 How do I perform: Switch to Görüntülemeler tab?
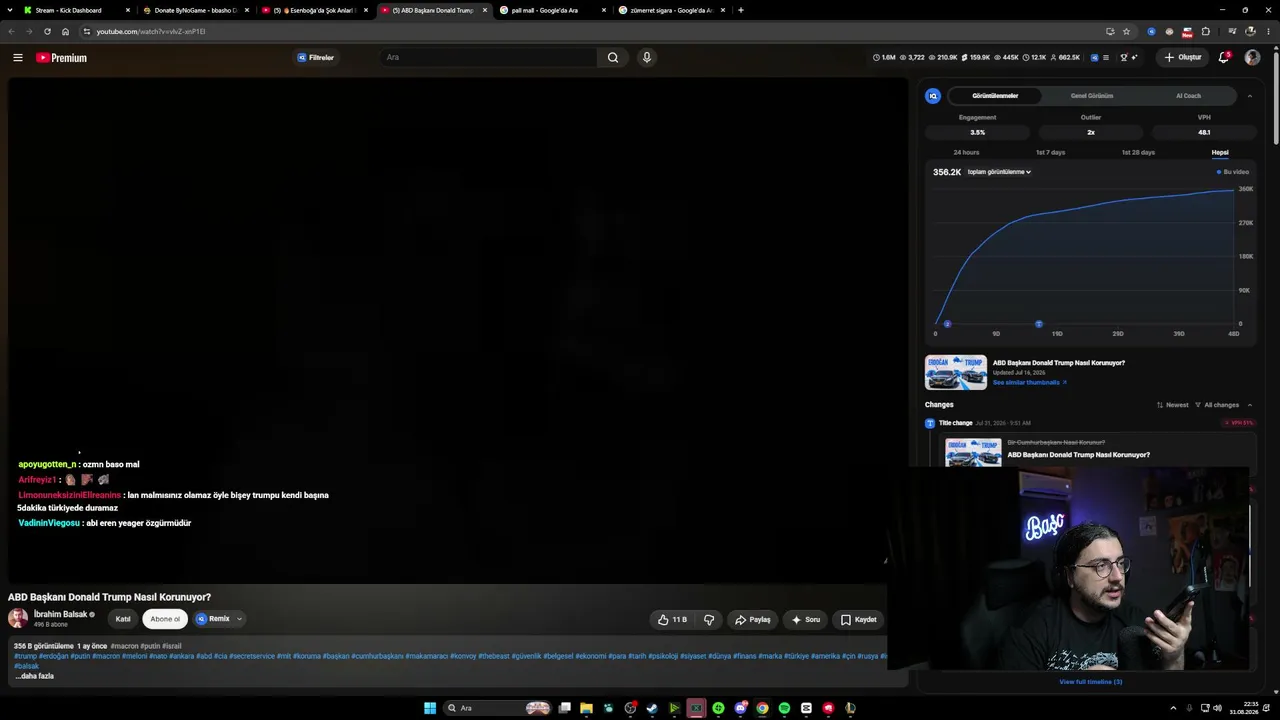tap(995, 96)
